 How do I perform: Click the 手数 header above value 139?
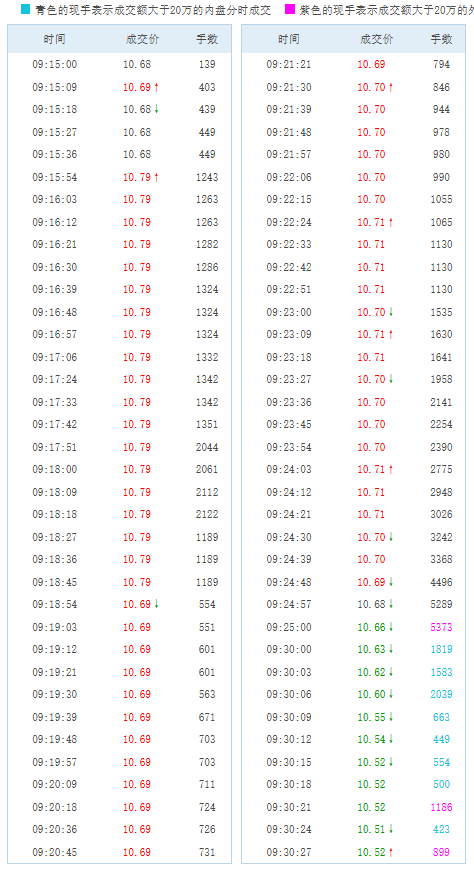pyautogui.click(x=207, y=39)
